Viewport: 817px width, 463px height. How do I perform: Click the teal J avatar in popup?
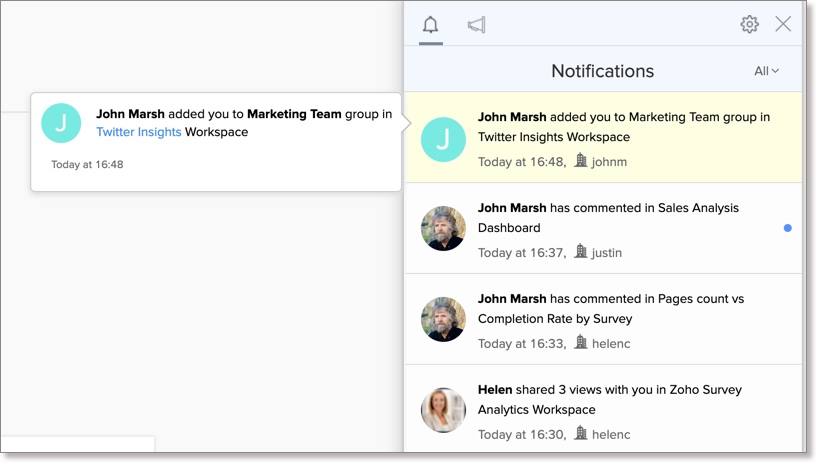pos(61,123)
